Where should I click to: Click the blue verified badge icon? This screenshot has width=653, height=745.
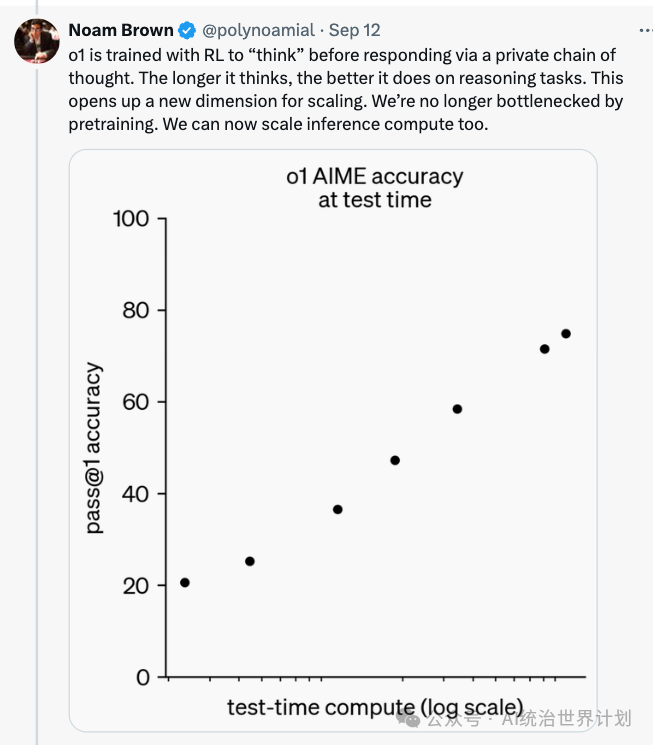tap(187, 31)
